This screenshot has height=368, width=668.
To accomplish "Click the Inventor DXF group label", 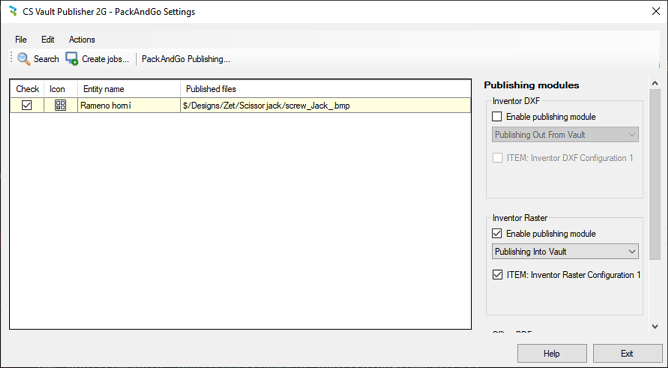I will point(516,101).
